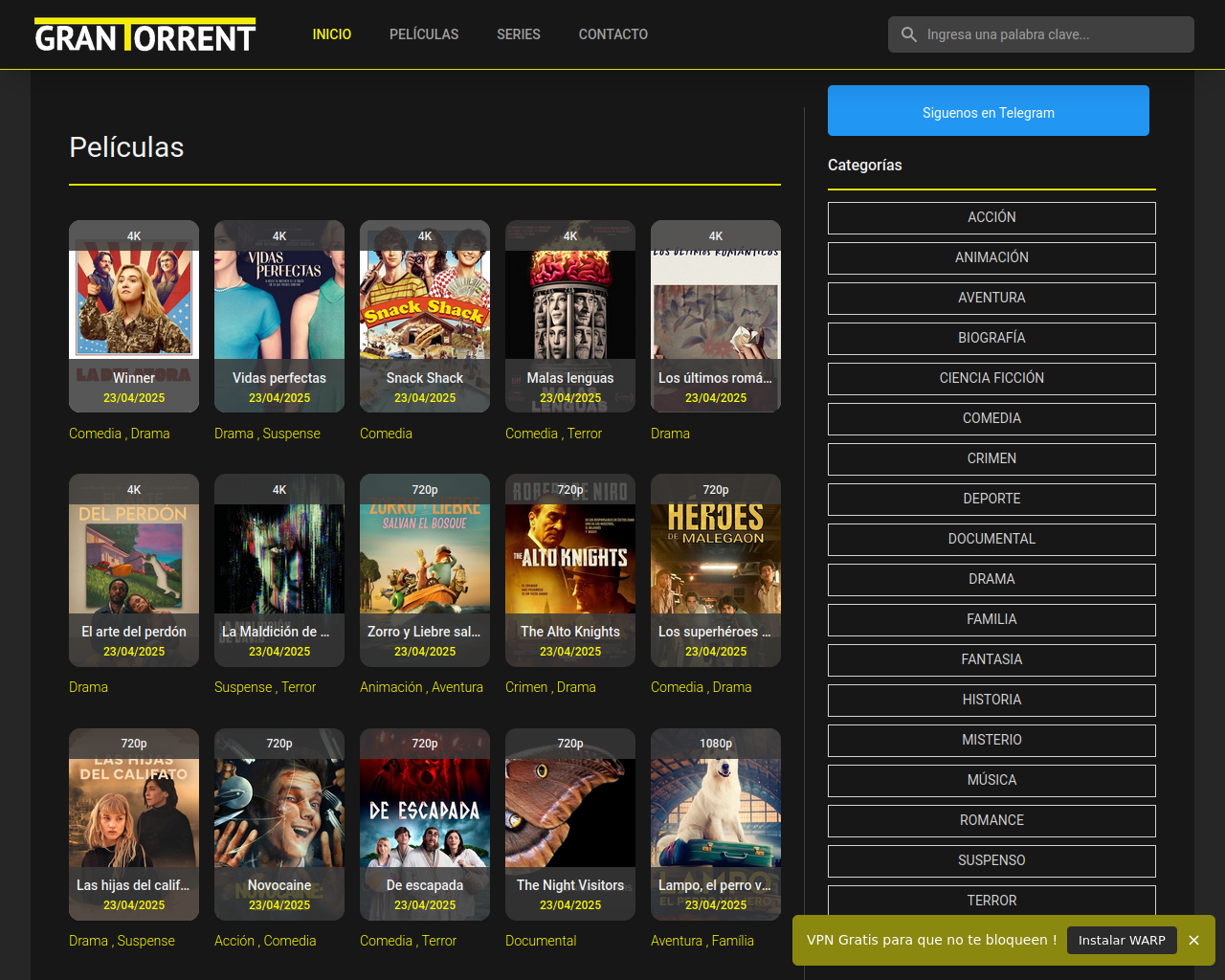Open the Novocaine poster
1225x980 pixels.
click(279, 824)
